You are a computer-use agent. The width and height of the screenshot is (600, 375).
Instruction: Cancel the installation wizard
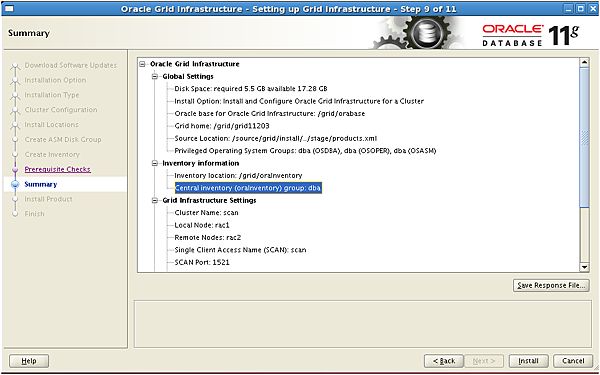click(x=573, y=361)
